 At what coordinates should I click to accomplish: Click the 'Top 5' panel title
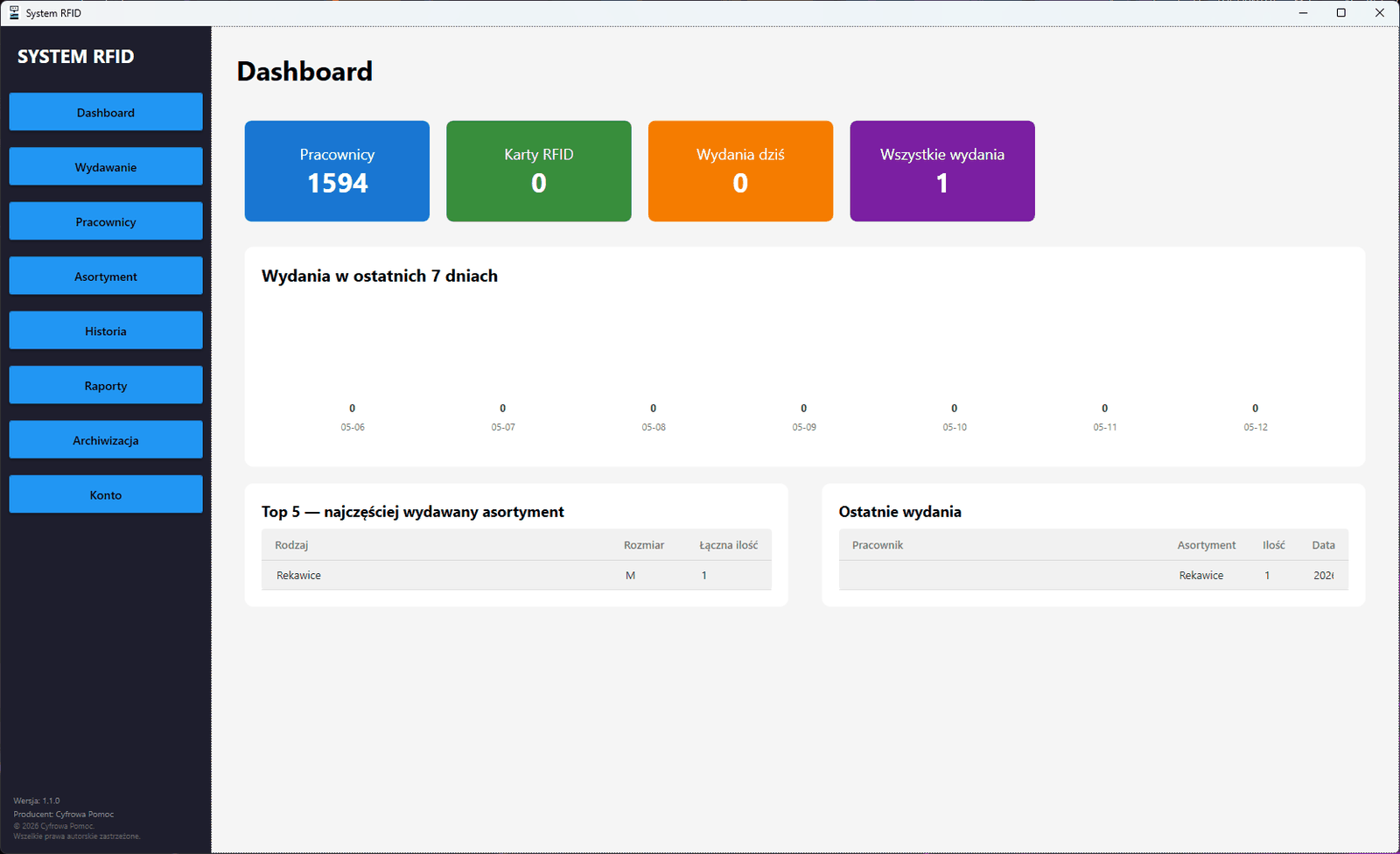[x=413, y=512]
